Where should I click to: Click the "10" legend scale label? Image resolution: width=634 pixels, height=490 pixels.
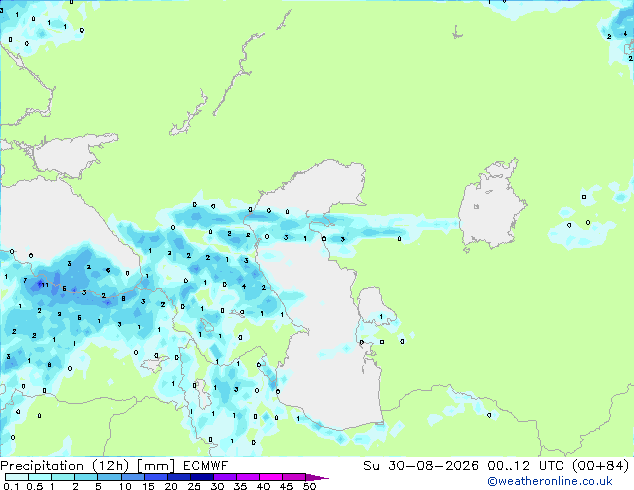(125, 486)
